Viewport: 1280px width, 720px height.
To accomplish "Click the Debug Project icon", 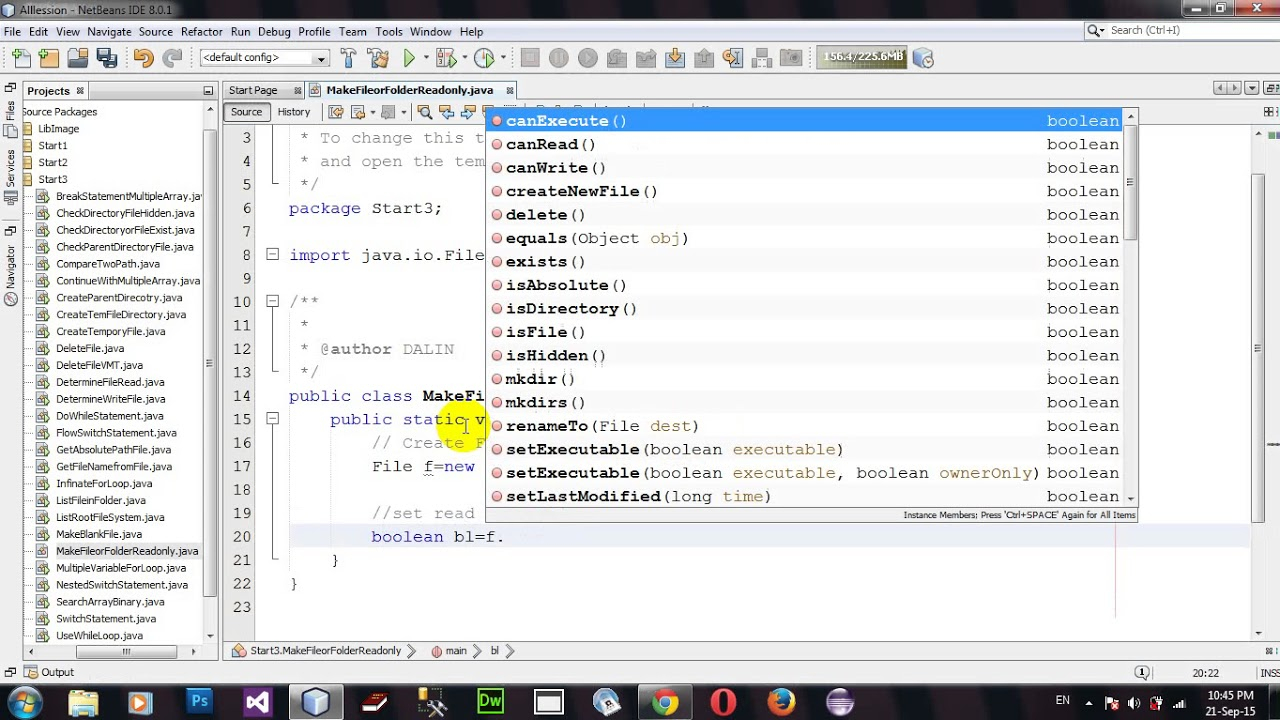I will point(444,58).
